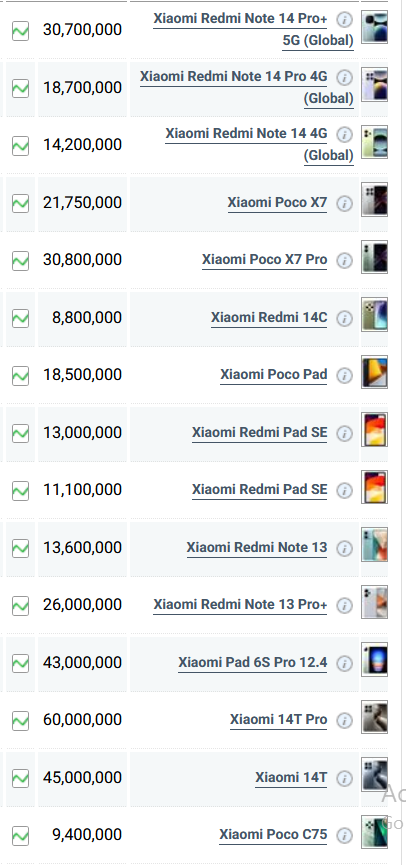The image size is (406, 865).
Task: Click info icon next to Xiaomi 14T
Action: click(x=344, y=778)
